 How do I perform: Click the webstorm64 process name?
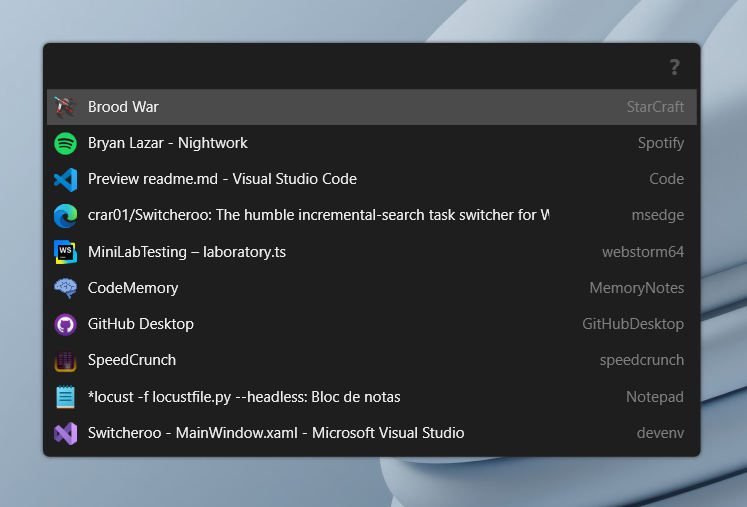click(643, 252)
